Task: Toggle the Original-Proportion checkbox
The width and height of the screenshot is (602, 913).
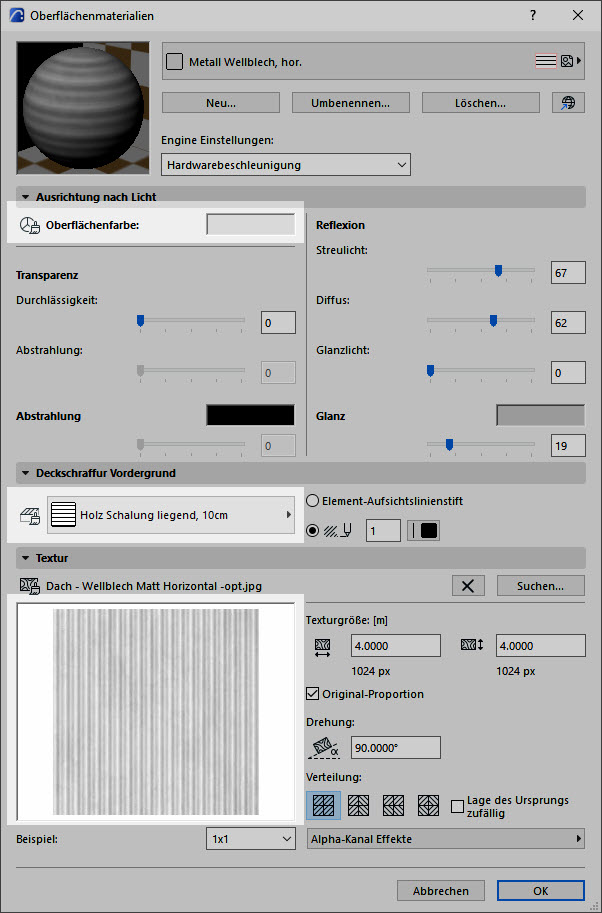Action: pyautogui.click(x=312, y=693)
